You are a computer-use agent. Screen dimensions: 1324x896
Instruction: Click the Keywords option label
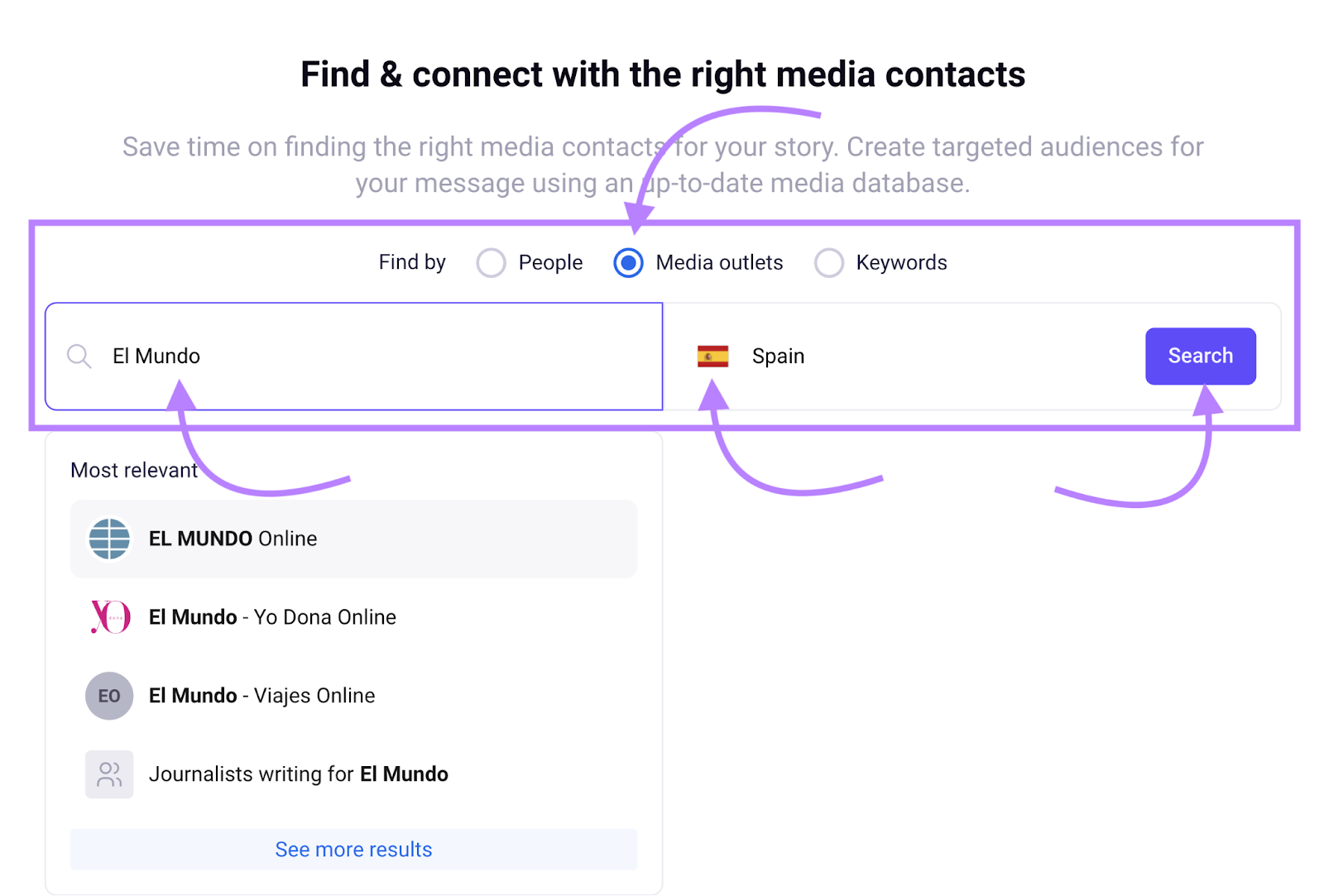[901, 263]
